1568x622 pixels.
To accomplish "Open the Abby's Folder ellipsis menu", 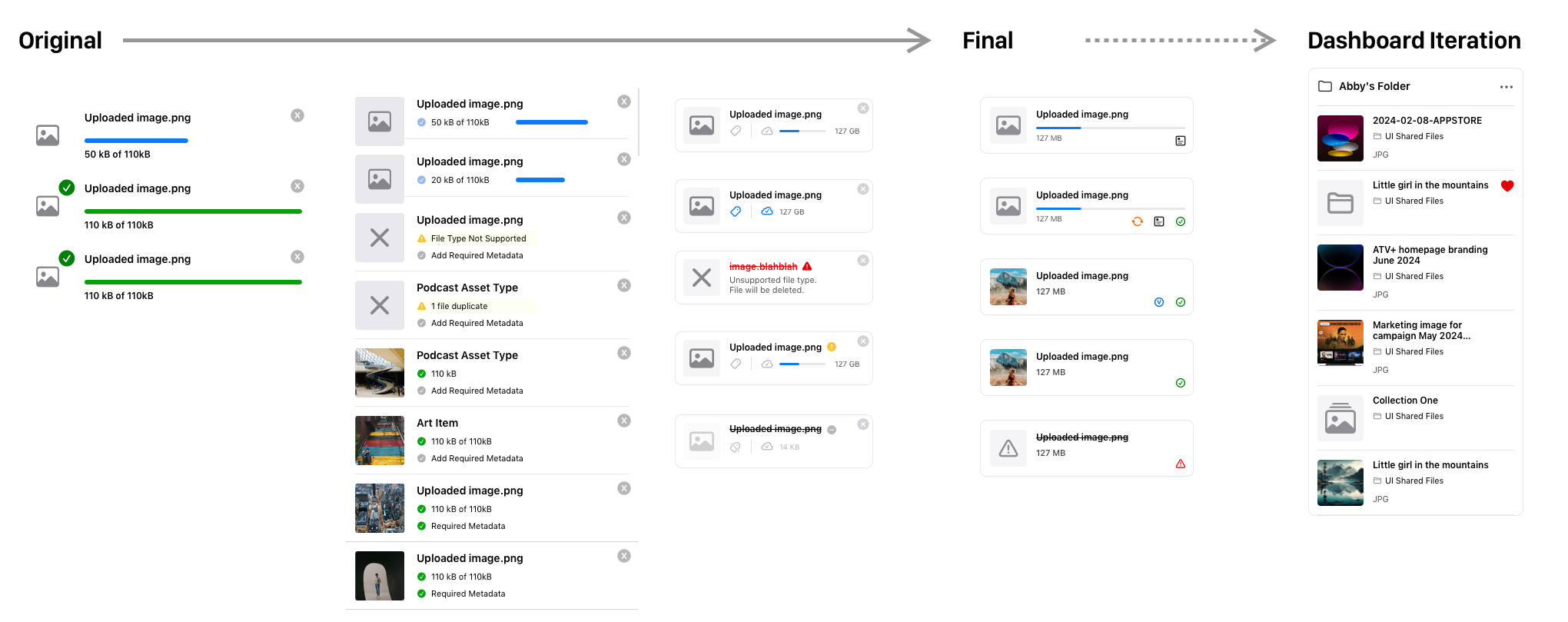I will (x=1506, y=87).
